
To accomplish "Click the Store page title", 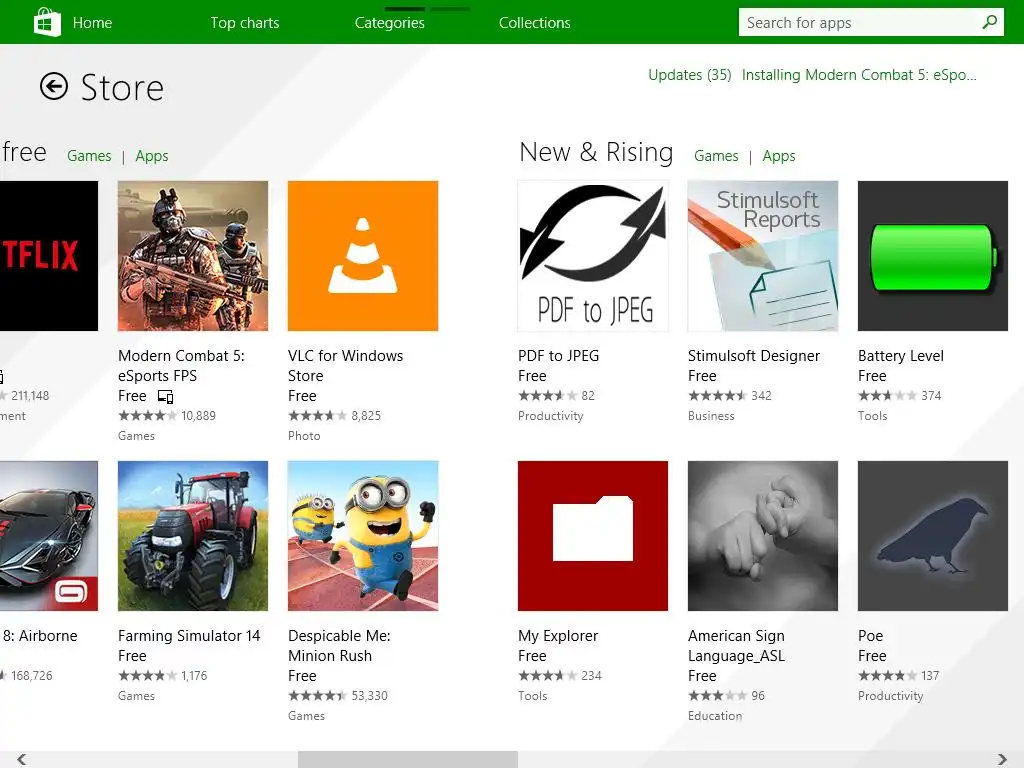I will (x=122, y=88).
